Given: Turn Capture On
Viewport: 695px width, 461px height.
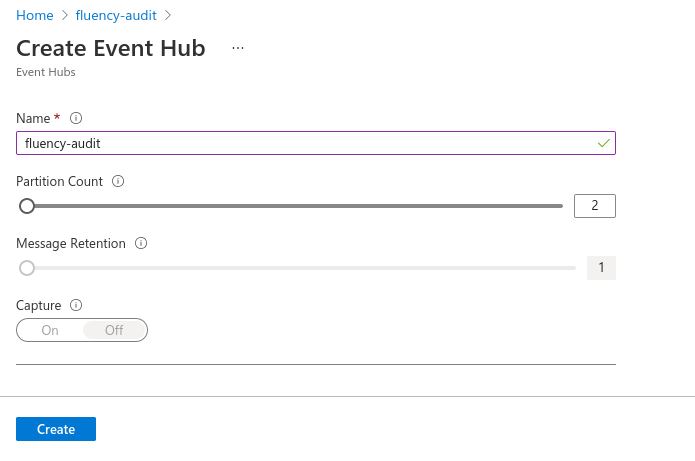Looking at the screenshot, I should [50, 330].
